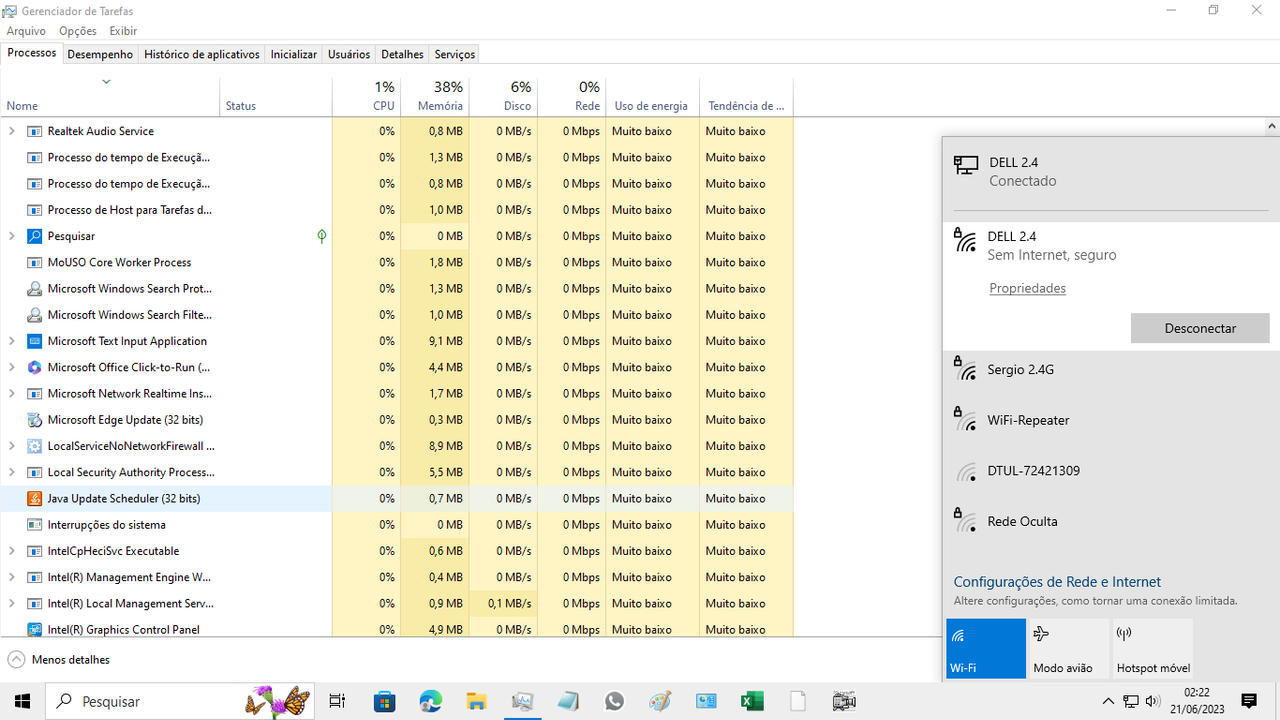Click the DTUL-72421309 Wi-Fi signal icon

[966, 471]
